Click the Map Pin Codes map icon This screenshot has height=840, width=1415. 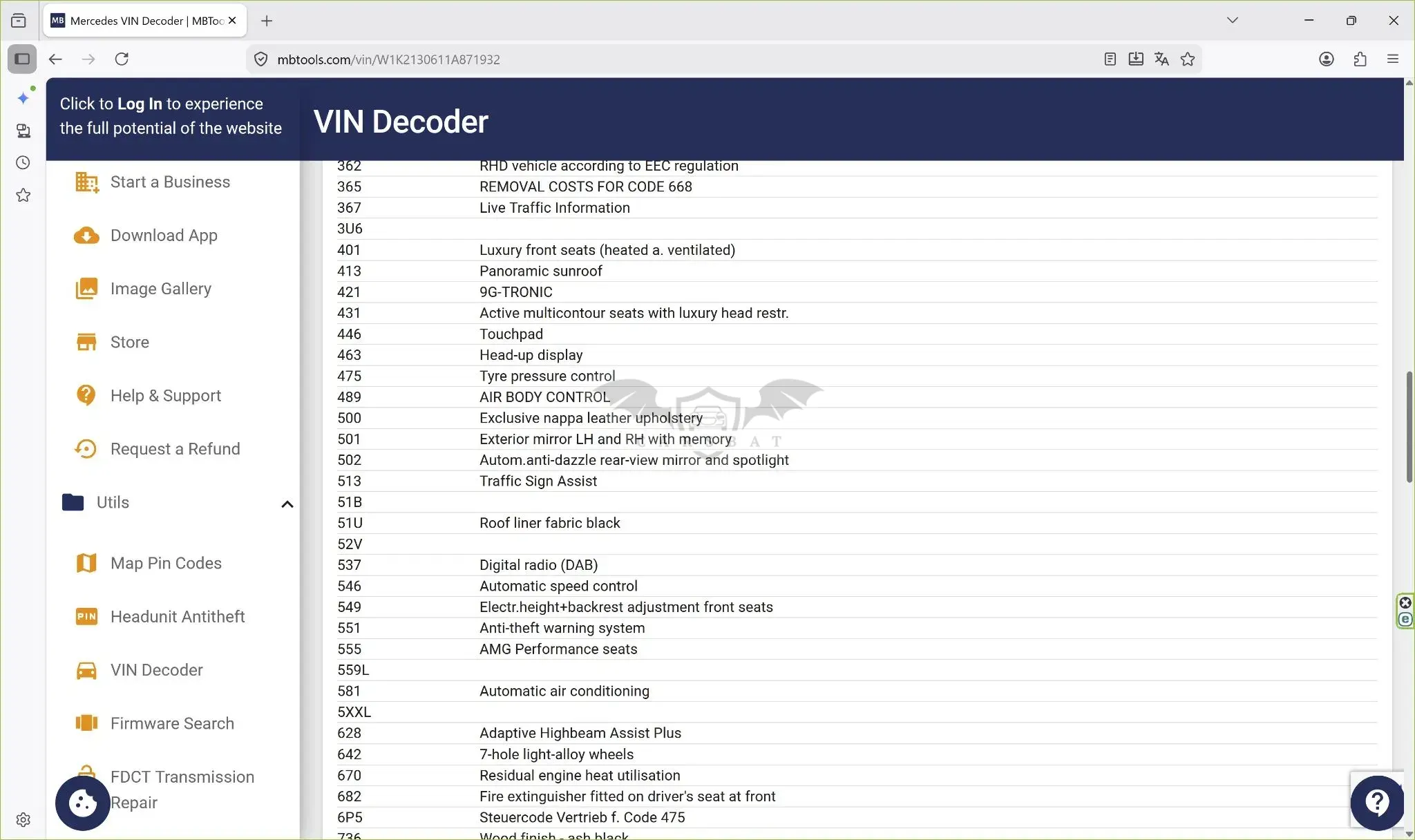click(86, 563)
